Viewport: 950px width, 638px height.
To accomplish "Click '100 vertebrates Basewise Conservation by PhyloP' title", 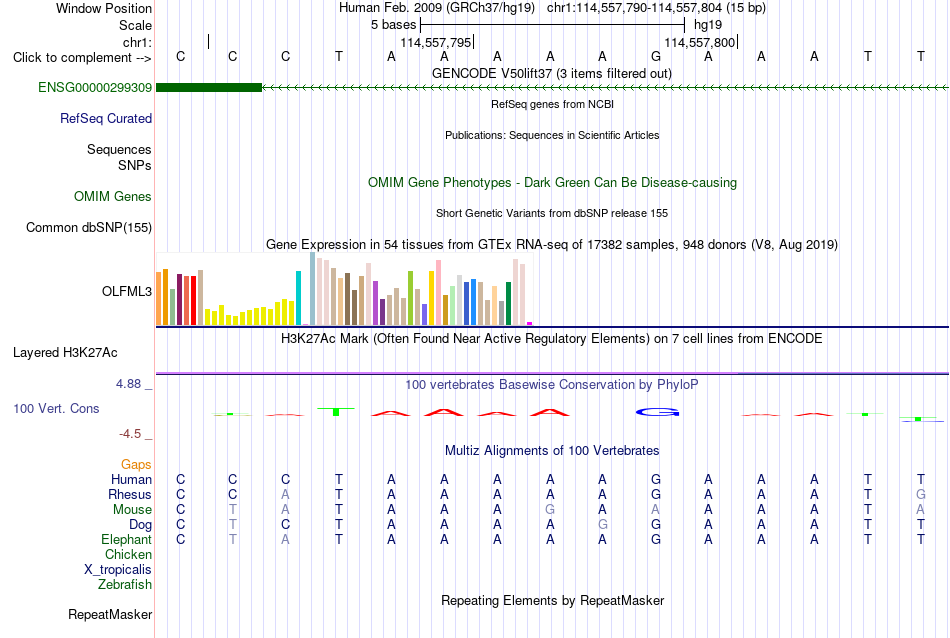I will (552, 385).
